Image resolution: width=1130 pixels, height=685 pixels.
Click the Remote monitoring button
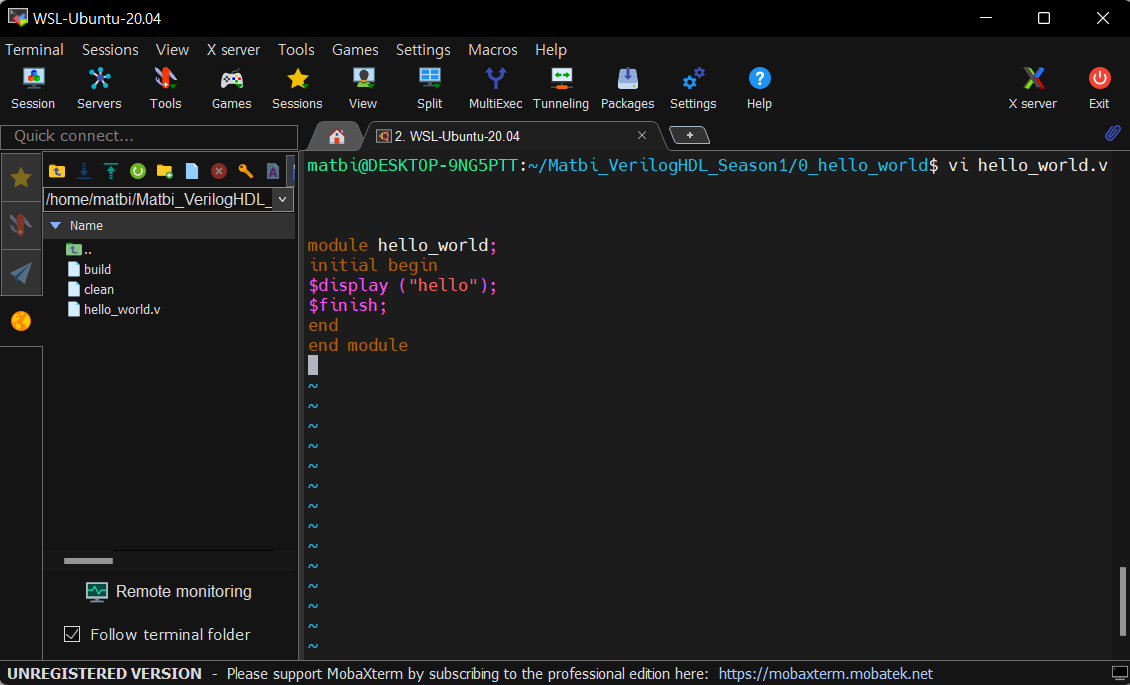tap(168, 591)
